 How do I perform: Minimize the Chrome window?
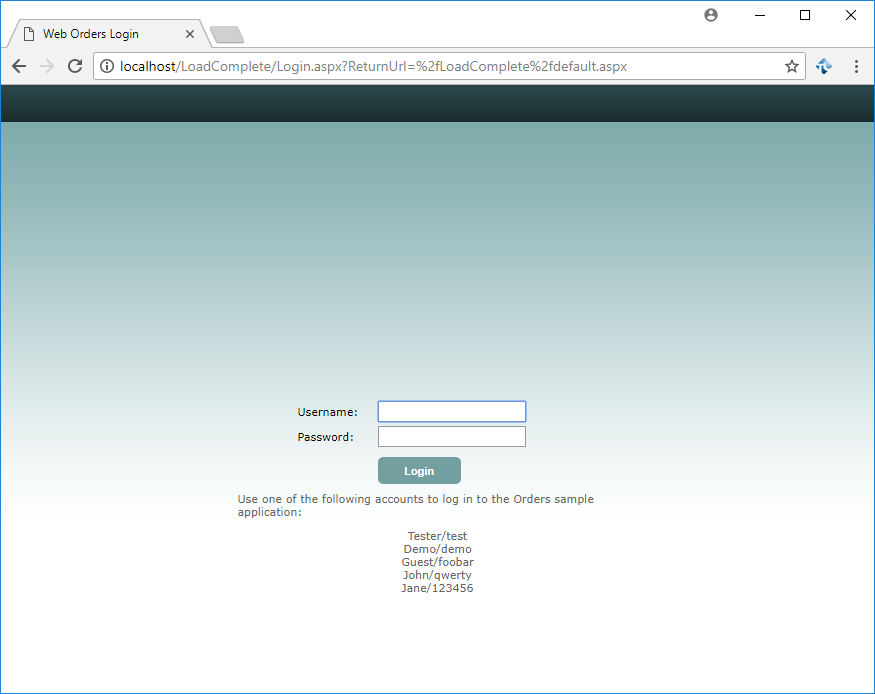click(759, 15)
